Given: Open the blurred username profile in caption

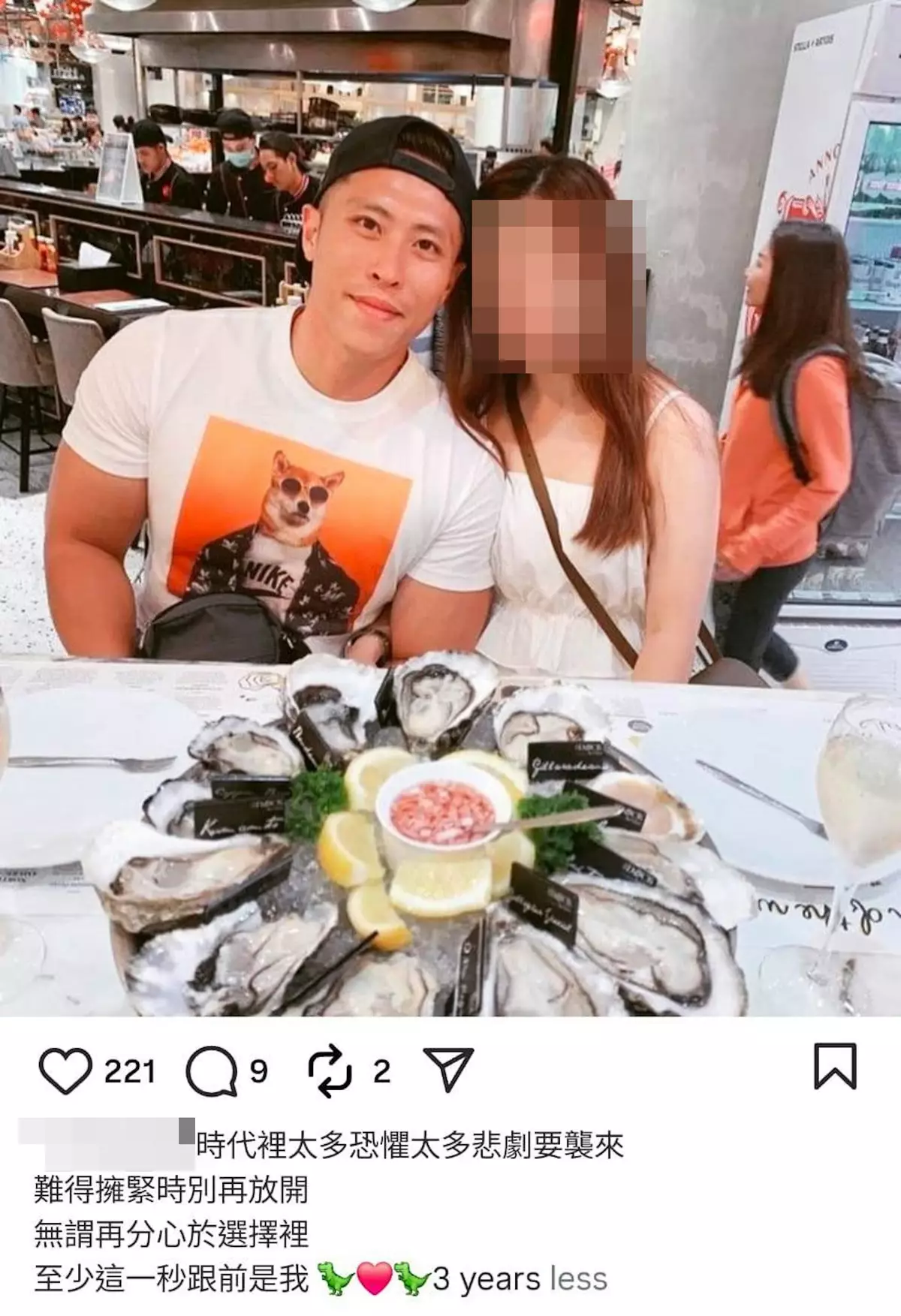Looking at the screenshot, I should 107,1145.
